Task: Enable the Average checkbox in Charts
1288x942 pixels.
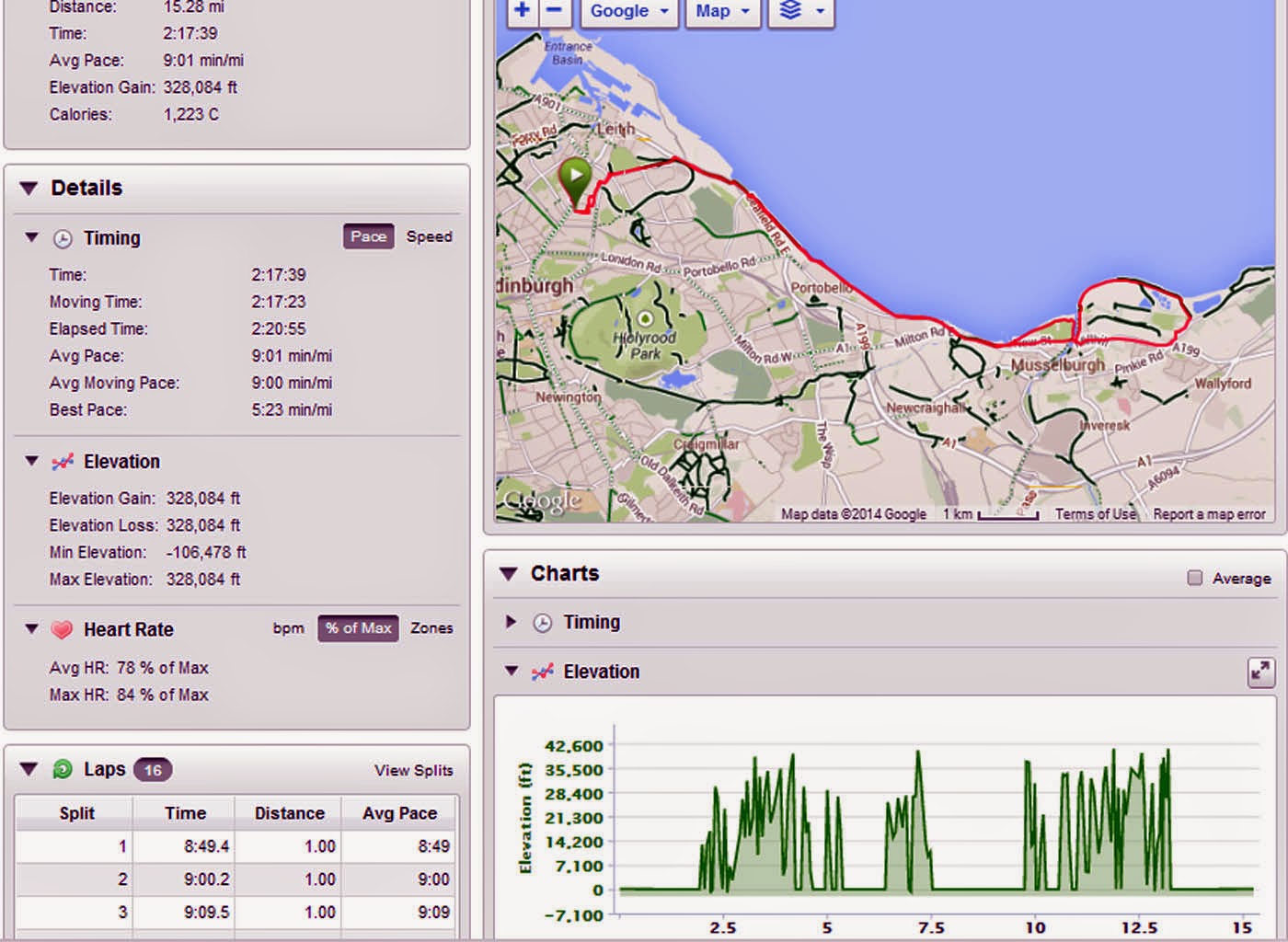Action: (1194, 578)
